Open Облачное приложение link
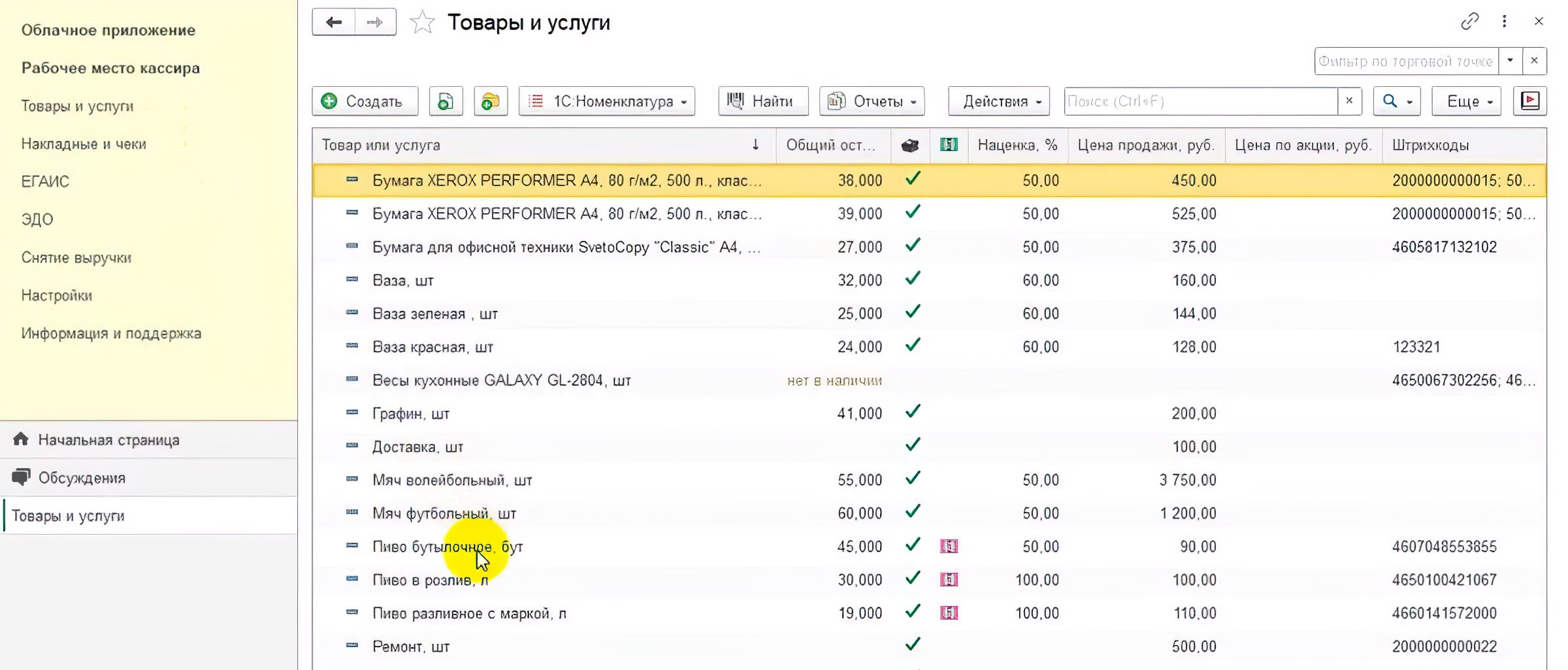Viewport: 1568px width, 670px height. pos(108,30)
